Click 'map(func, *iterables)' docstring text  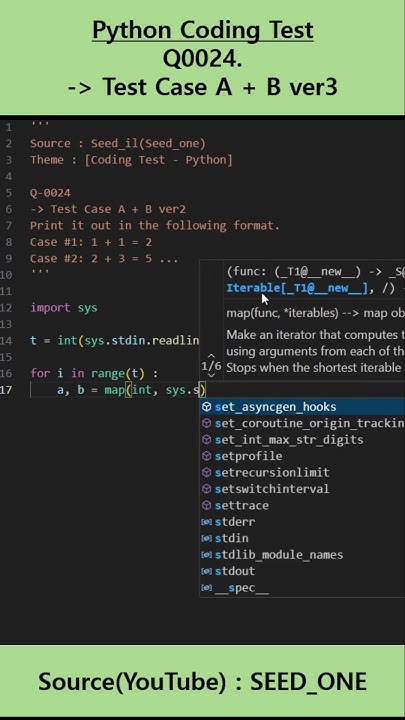[282, 313]
